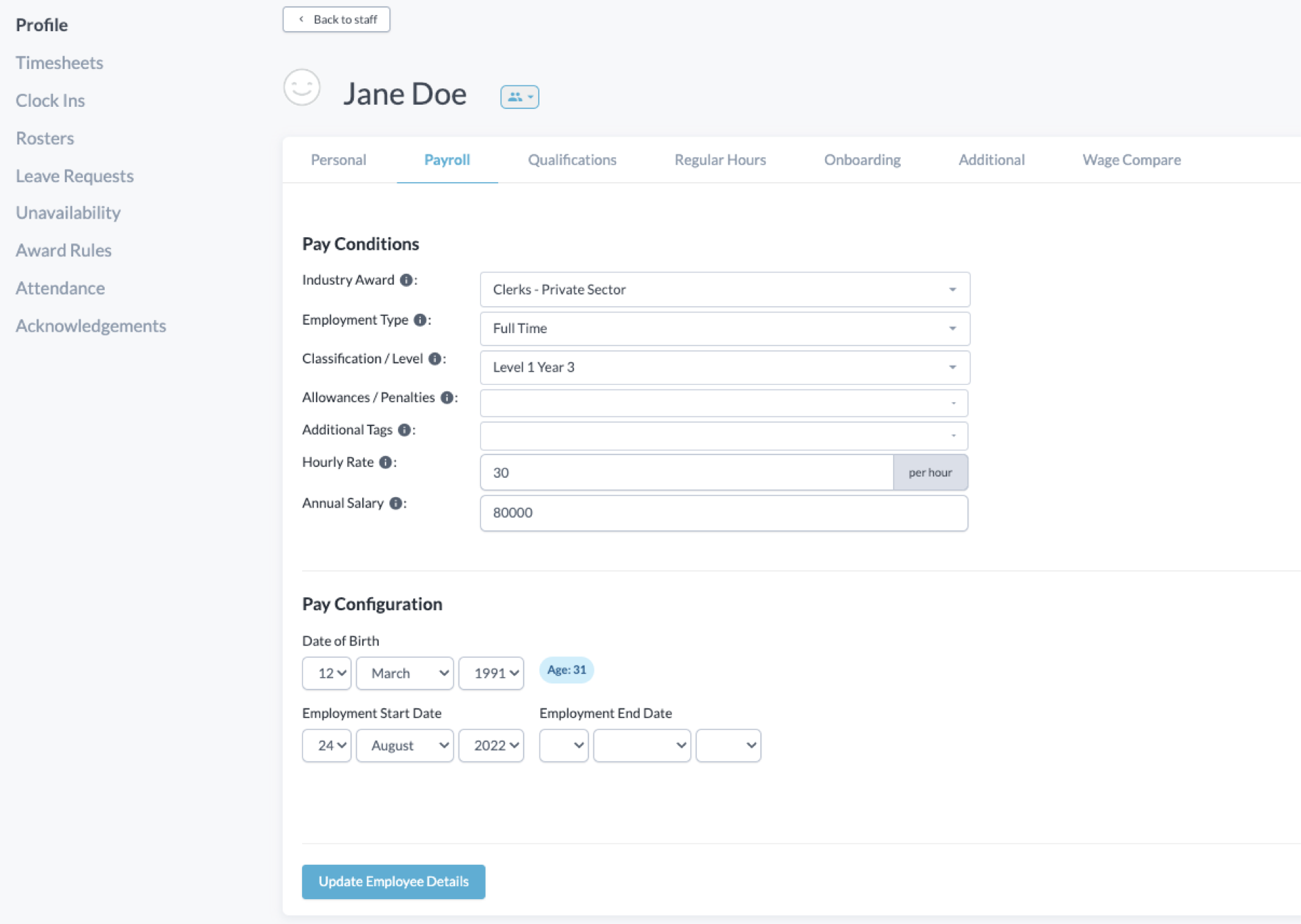Click into the Annual Salary field
Screen dimensions: 1301x924
pos(724,513)
